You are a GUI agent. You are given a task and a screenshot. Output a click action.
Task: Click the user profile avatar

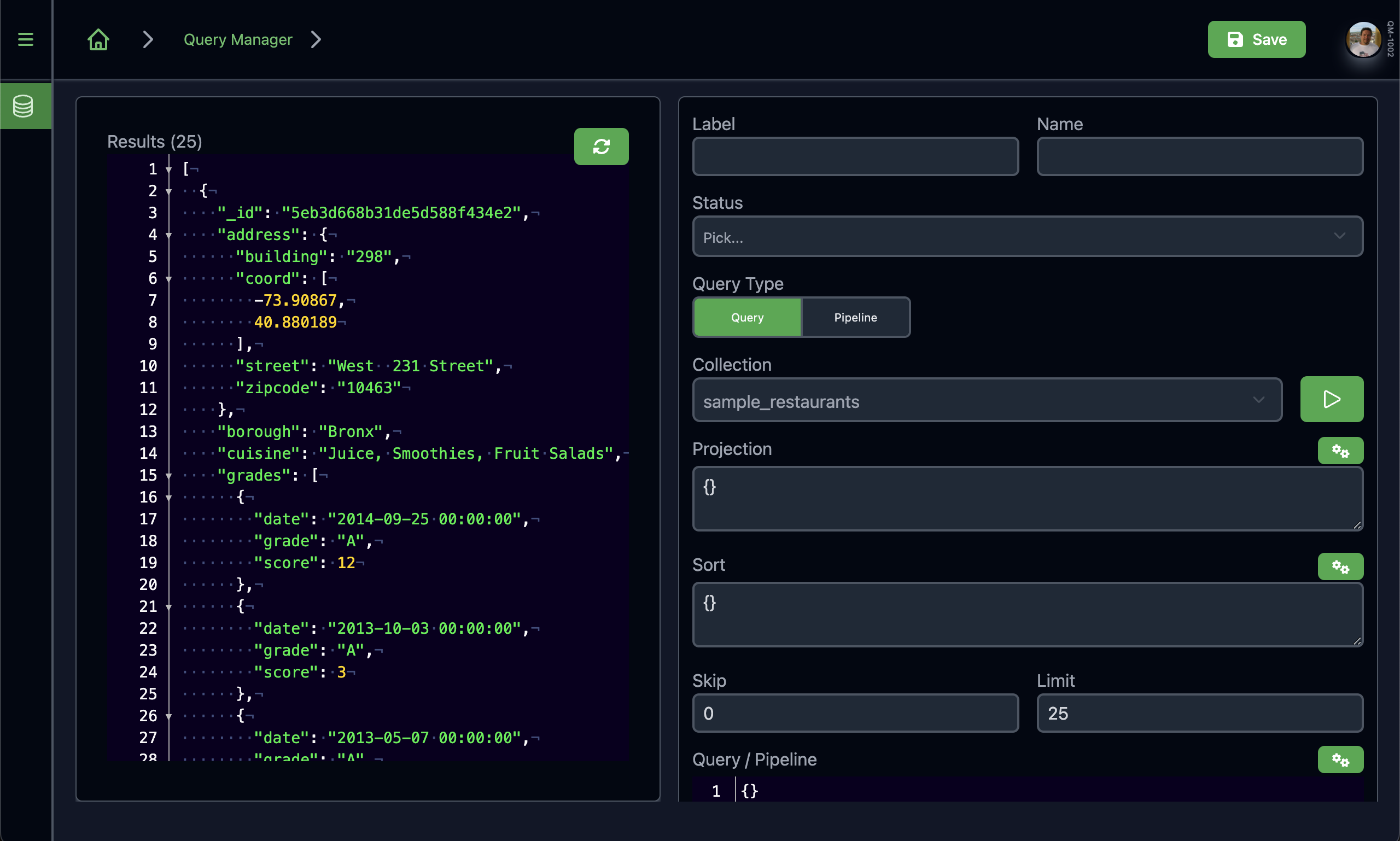[1364, 39]
